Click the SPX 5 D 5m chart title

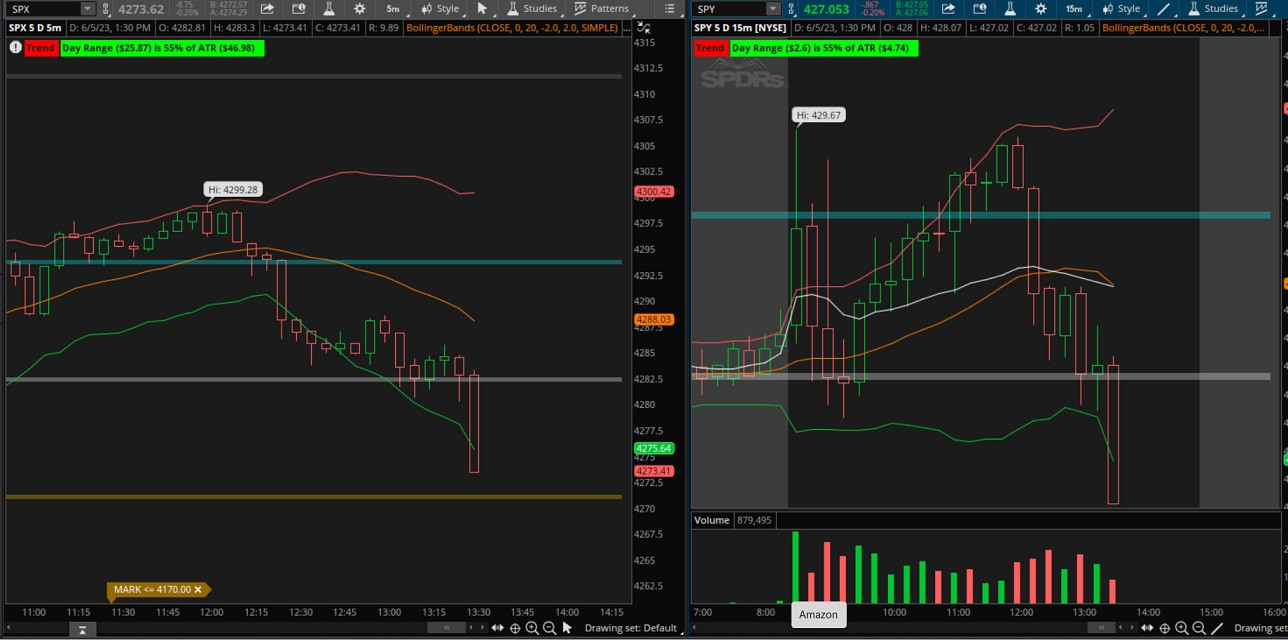(x=35, y=28)
